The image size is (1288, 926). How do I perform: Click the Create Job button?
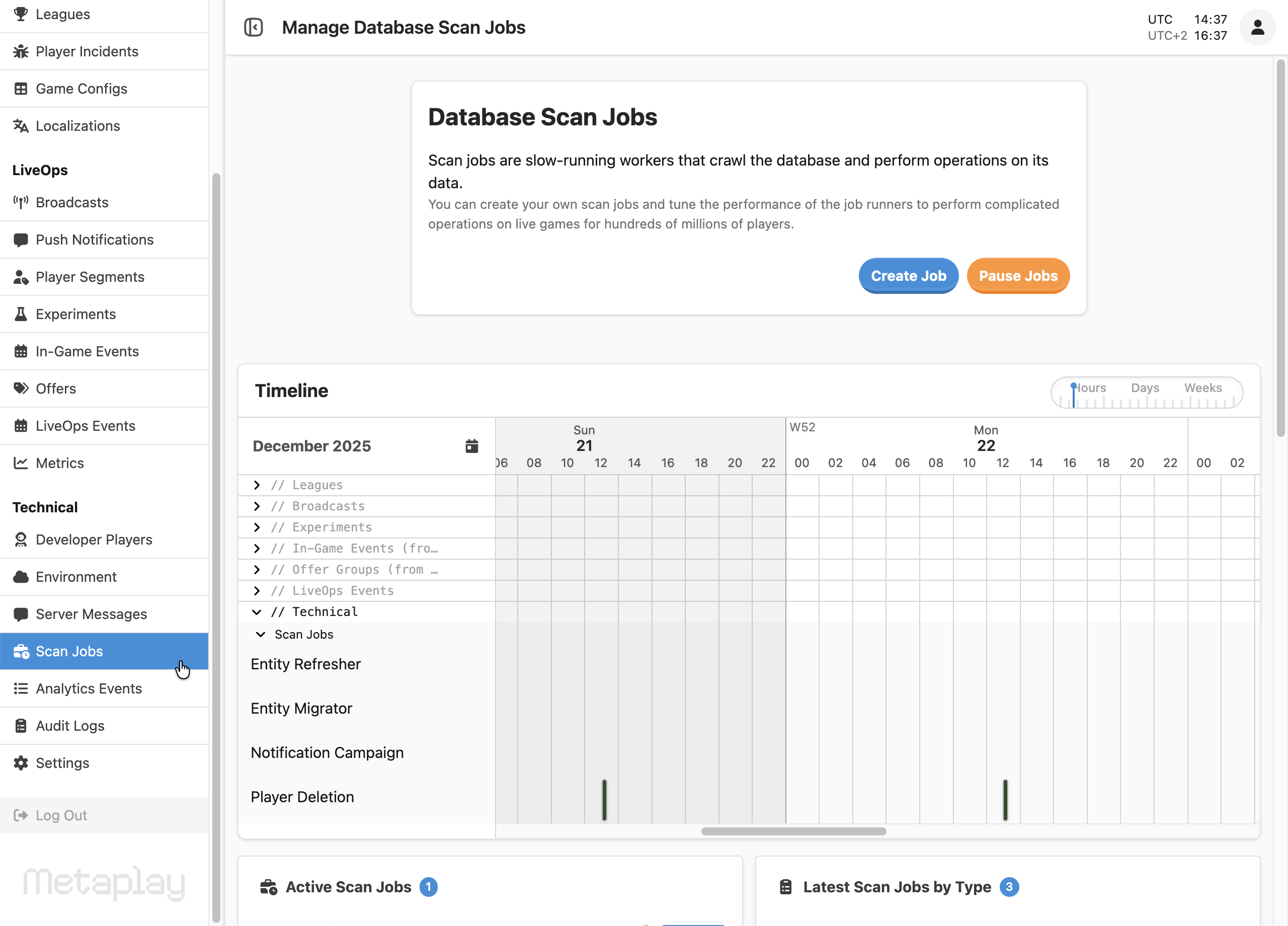point(908,275)
